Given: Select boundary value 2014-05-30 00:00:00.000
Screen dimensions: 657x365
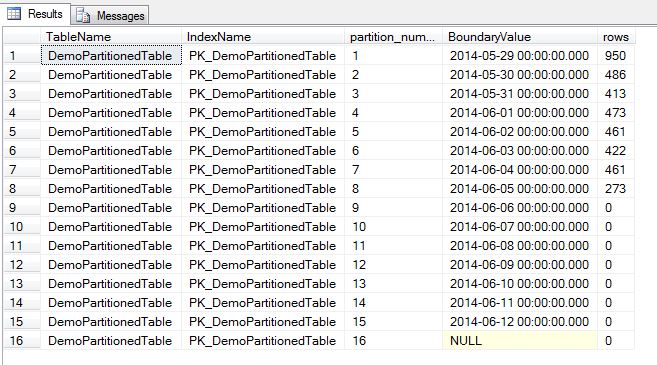Looking at the screenshot, I should tap(520, 75).
